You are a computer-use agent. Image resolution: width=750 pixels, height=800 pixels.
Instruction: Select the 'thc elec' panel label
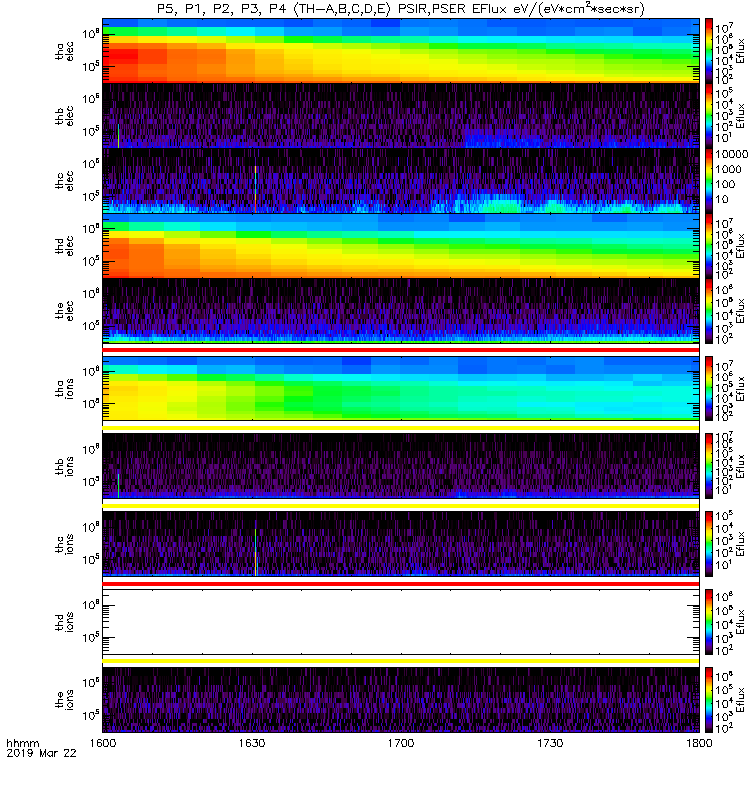[x=65, y=181]
